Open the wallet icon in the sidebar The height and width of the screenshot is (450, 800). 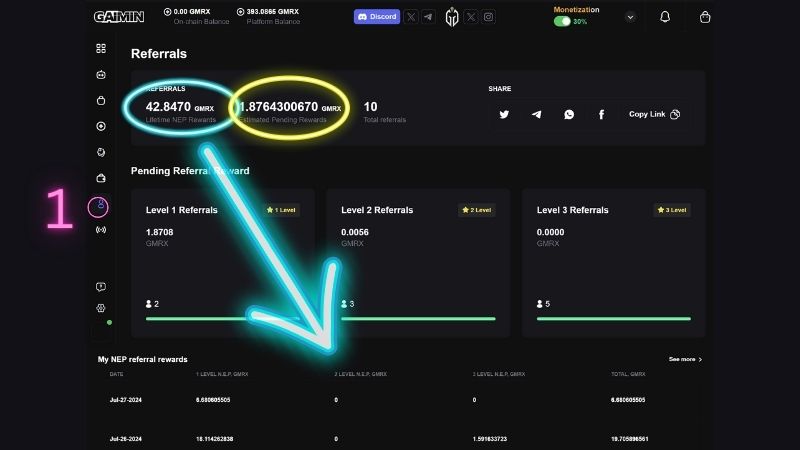101,178
